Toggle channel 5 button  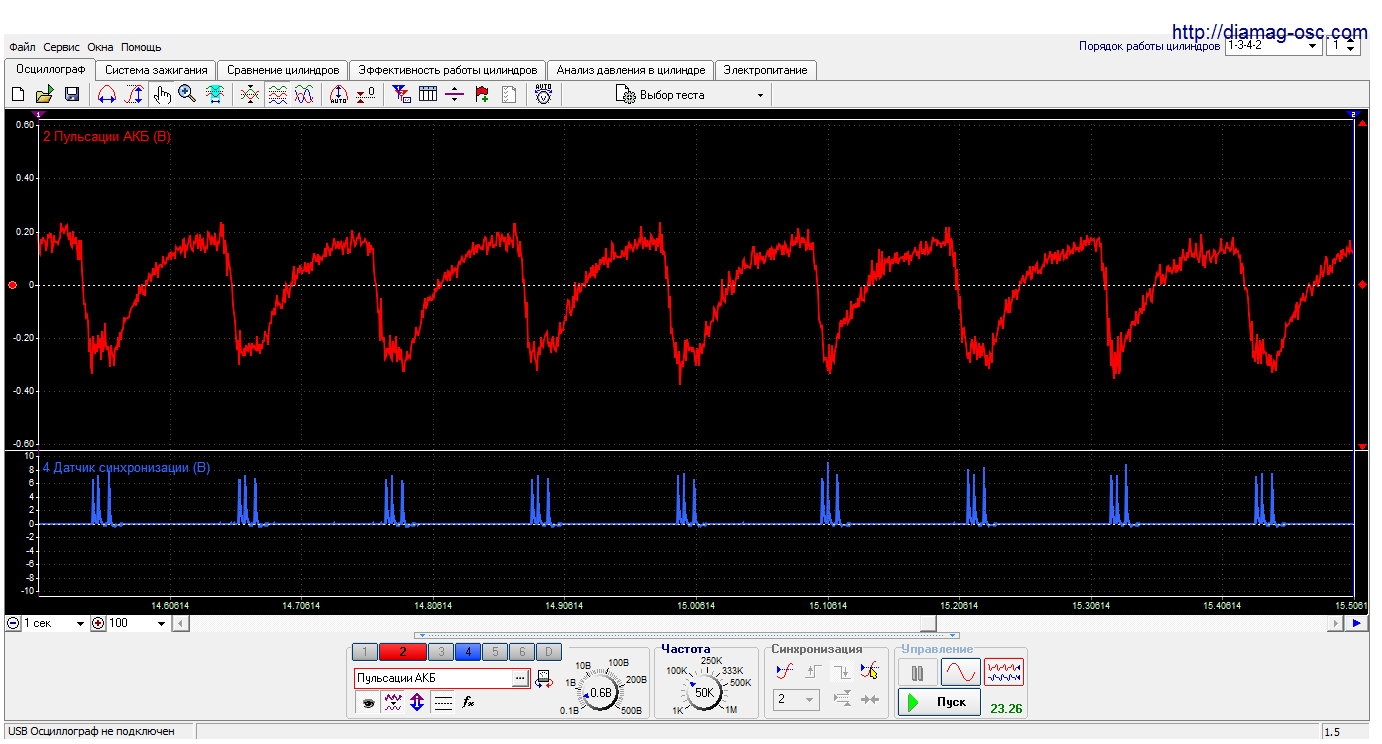[495, 652]
